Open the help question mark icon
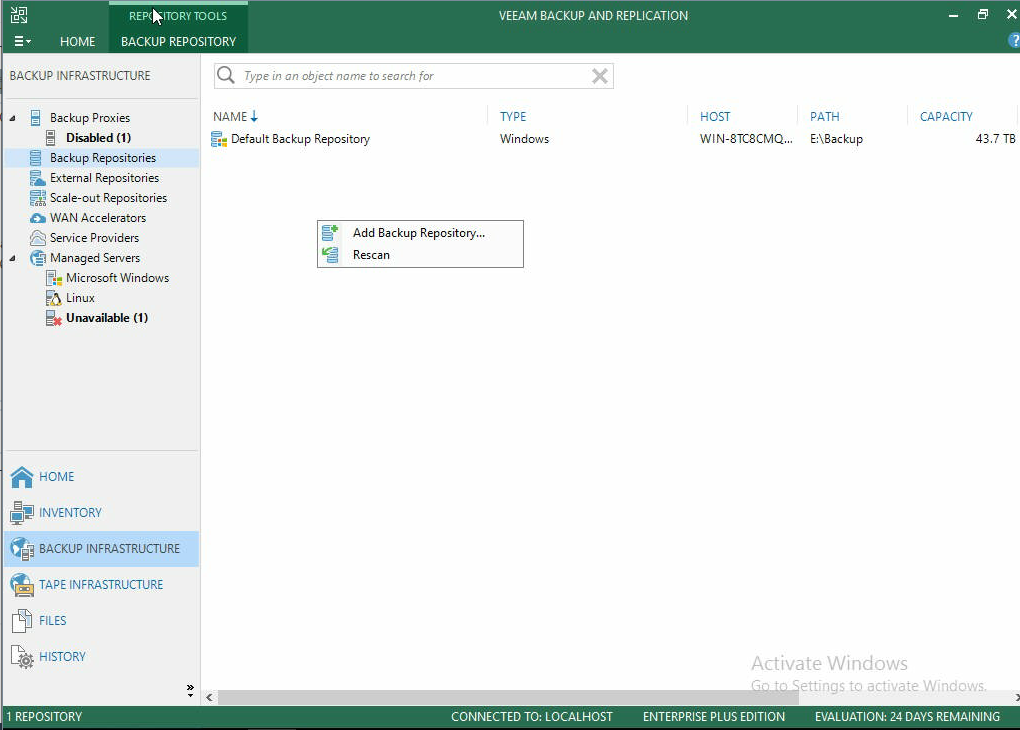This screenshot has height=730, width=1020. pyautogui.click(x=1014, y=40)
